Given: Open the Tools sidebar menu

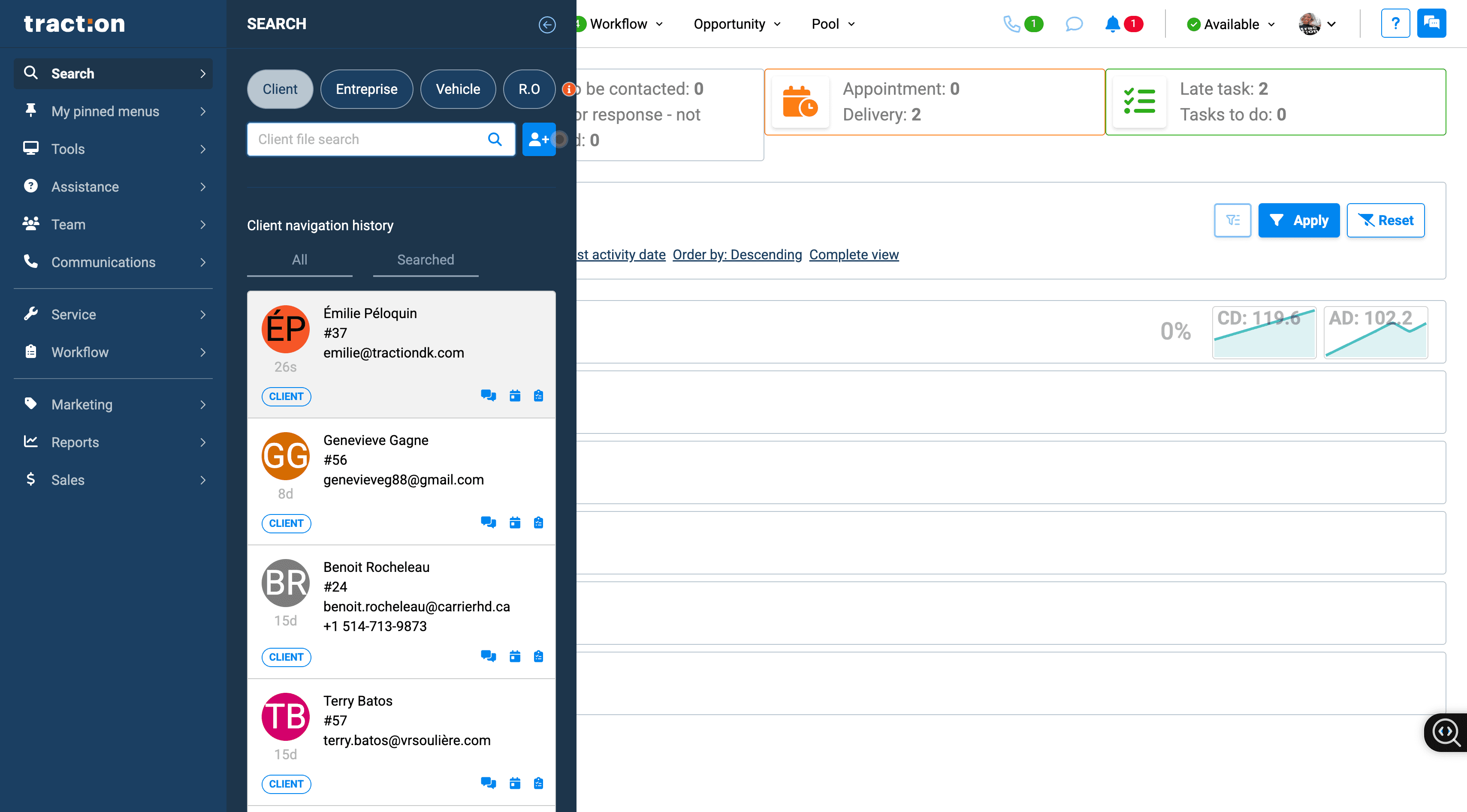Looking at the screenshot, I should click(113, 149).
